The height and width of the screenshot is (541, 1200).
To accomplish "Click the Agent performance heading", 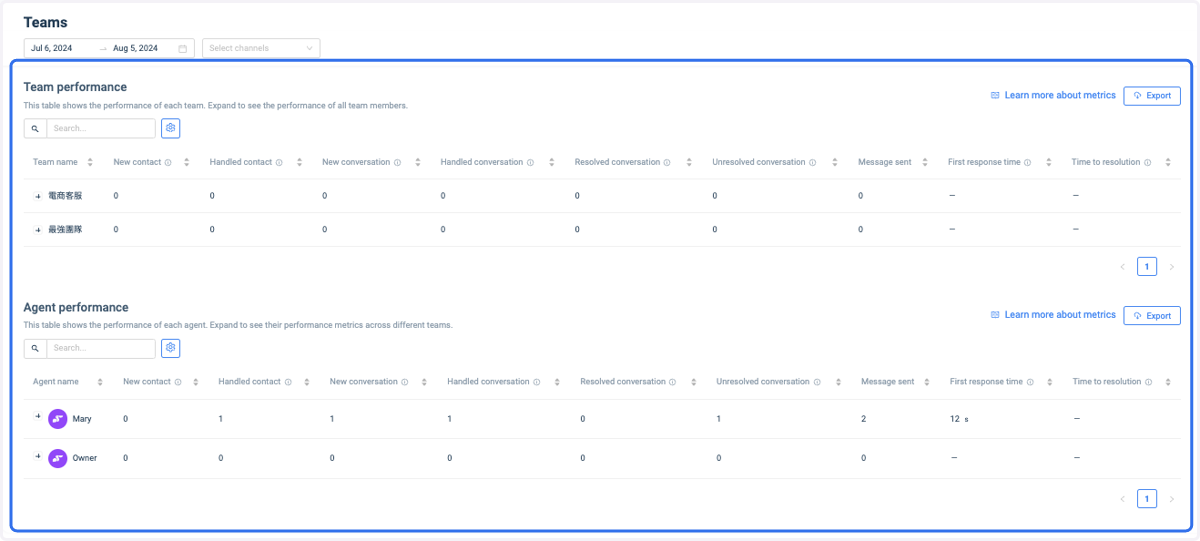I will click(76, 308).
